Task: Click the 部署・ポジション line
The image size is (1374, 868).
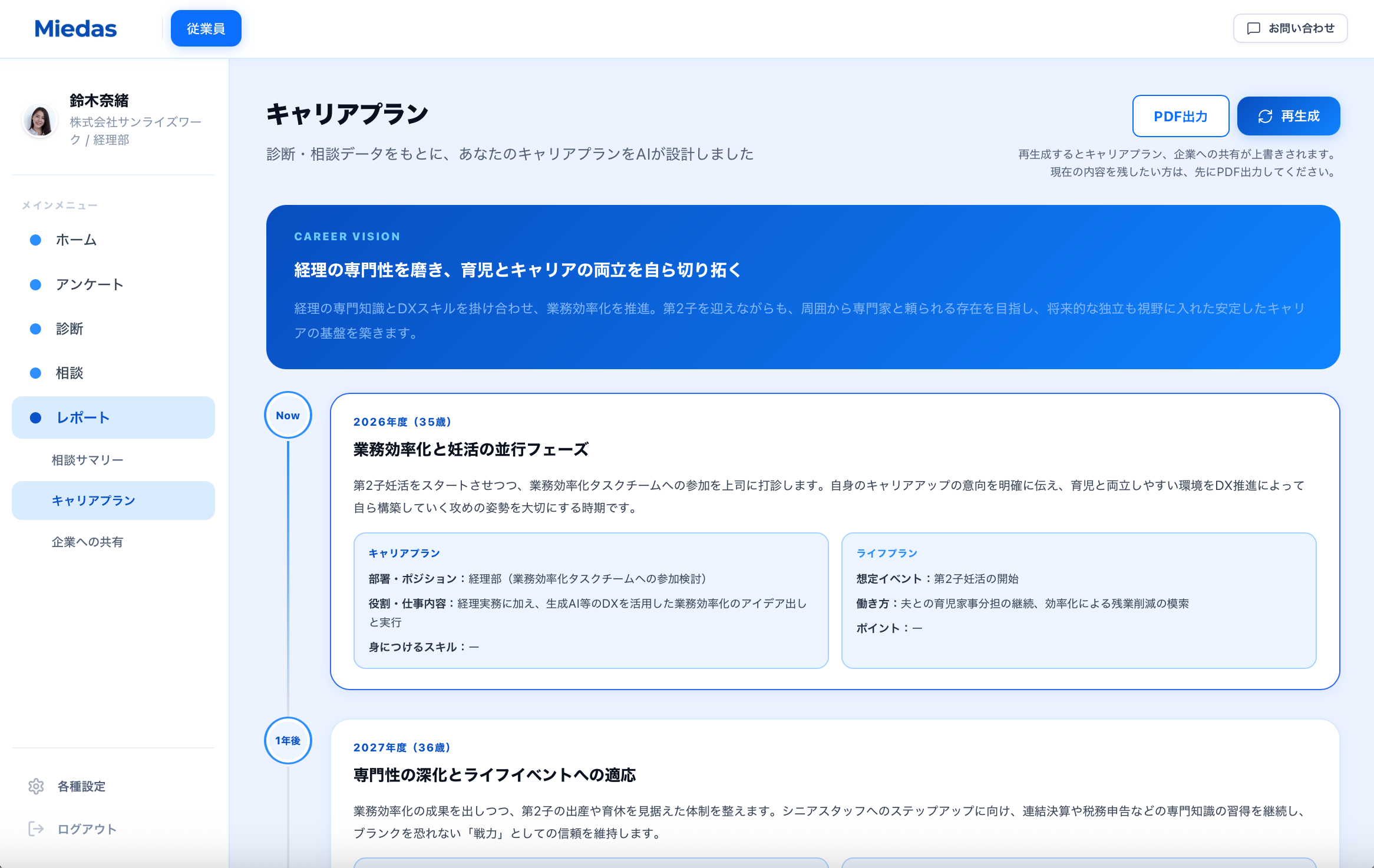Action: point(537,579)
